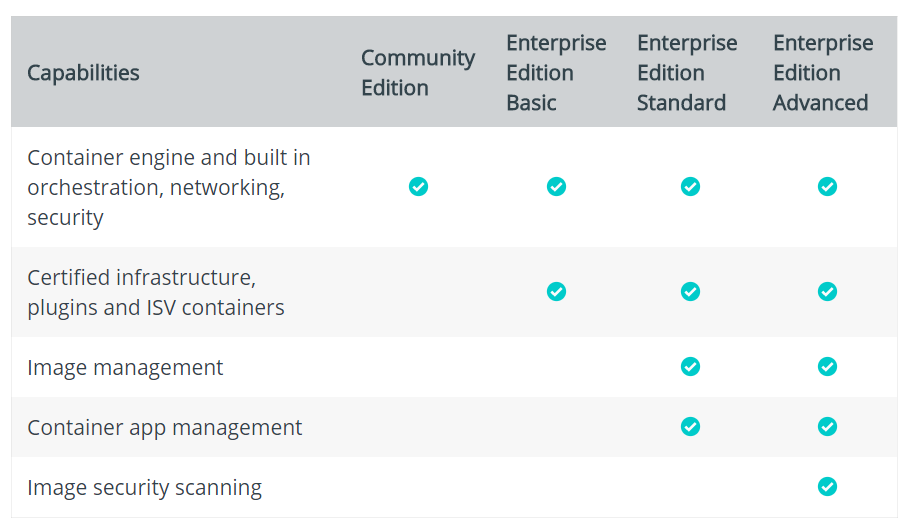Click Enterprise Standard checkmark for container engine row
Viewport: 911px width, 528px height.
690,187
